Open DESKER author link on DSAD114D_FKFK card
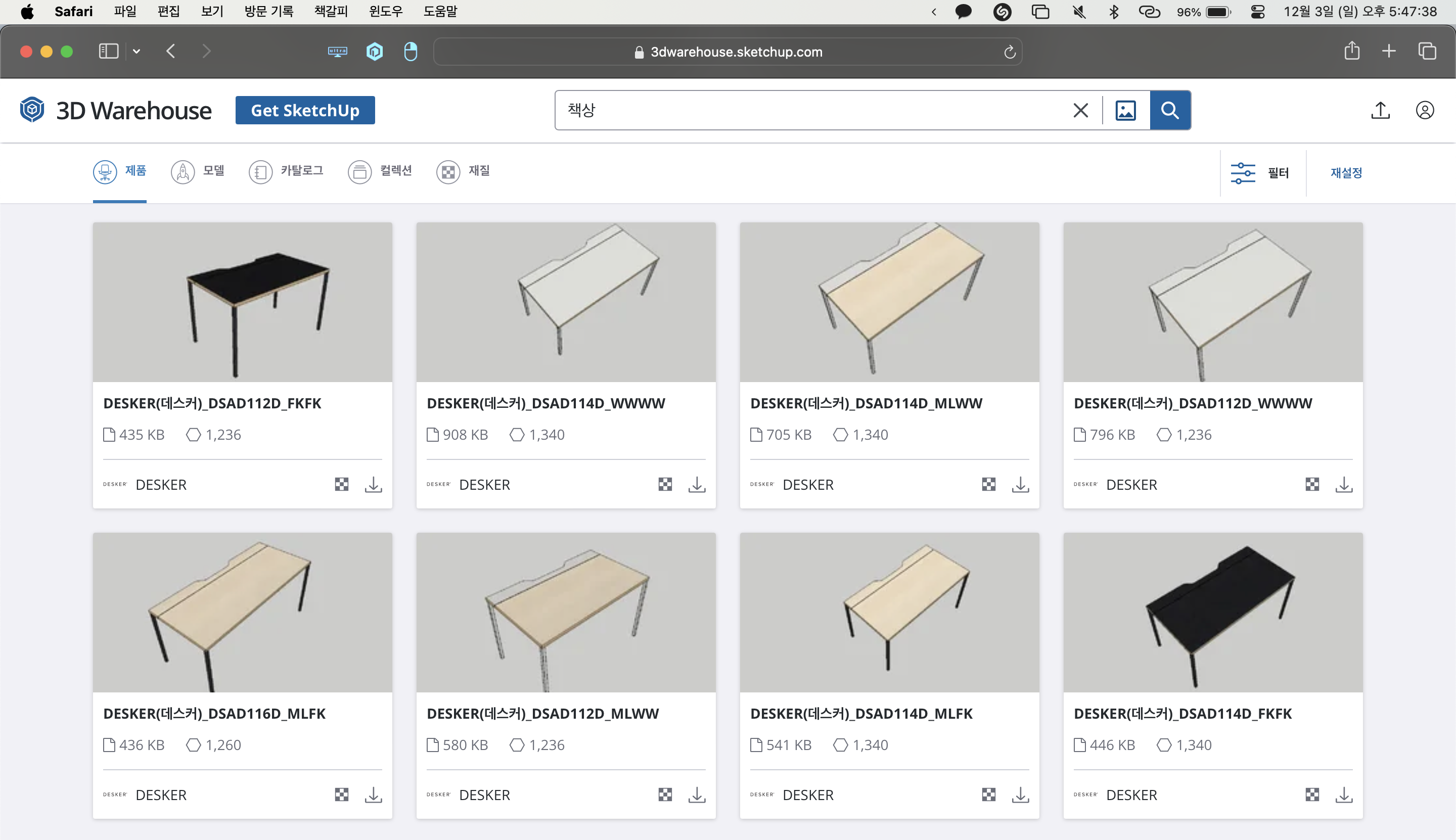The height and width of the screenshot is (840, 1456). pyautogui.click(x=1131, y=795)
